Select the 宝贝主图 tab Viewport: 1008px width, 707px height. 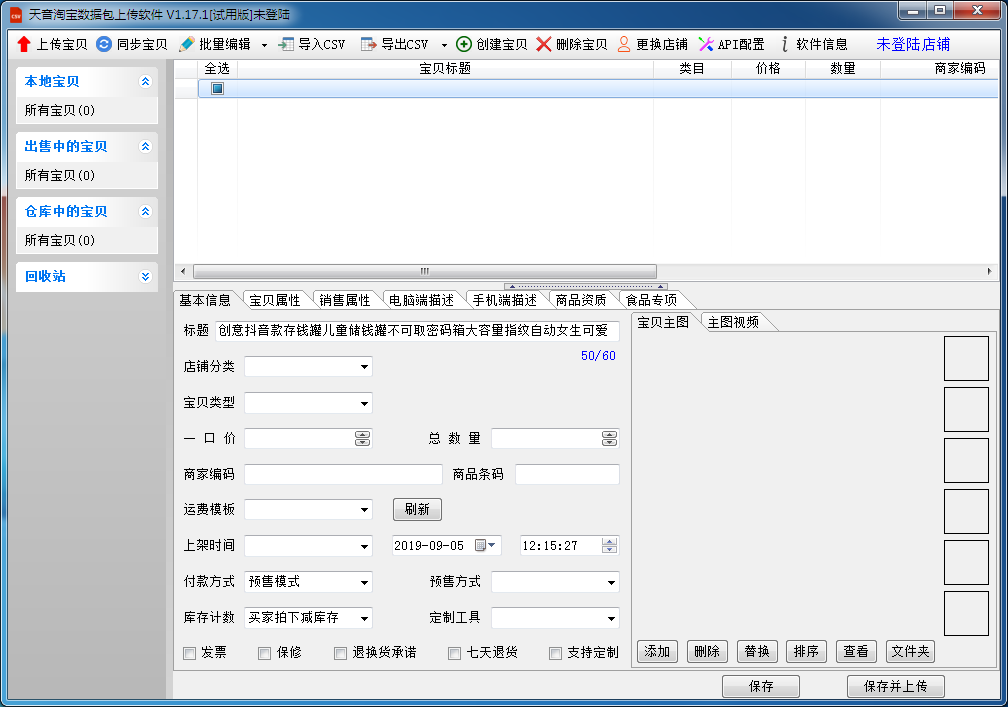point(663,322)
